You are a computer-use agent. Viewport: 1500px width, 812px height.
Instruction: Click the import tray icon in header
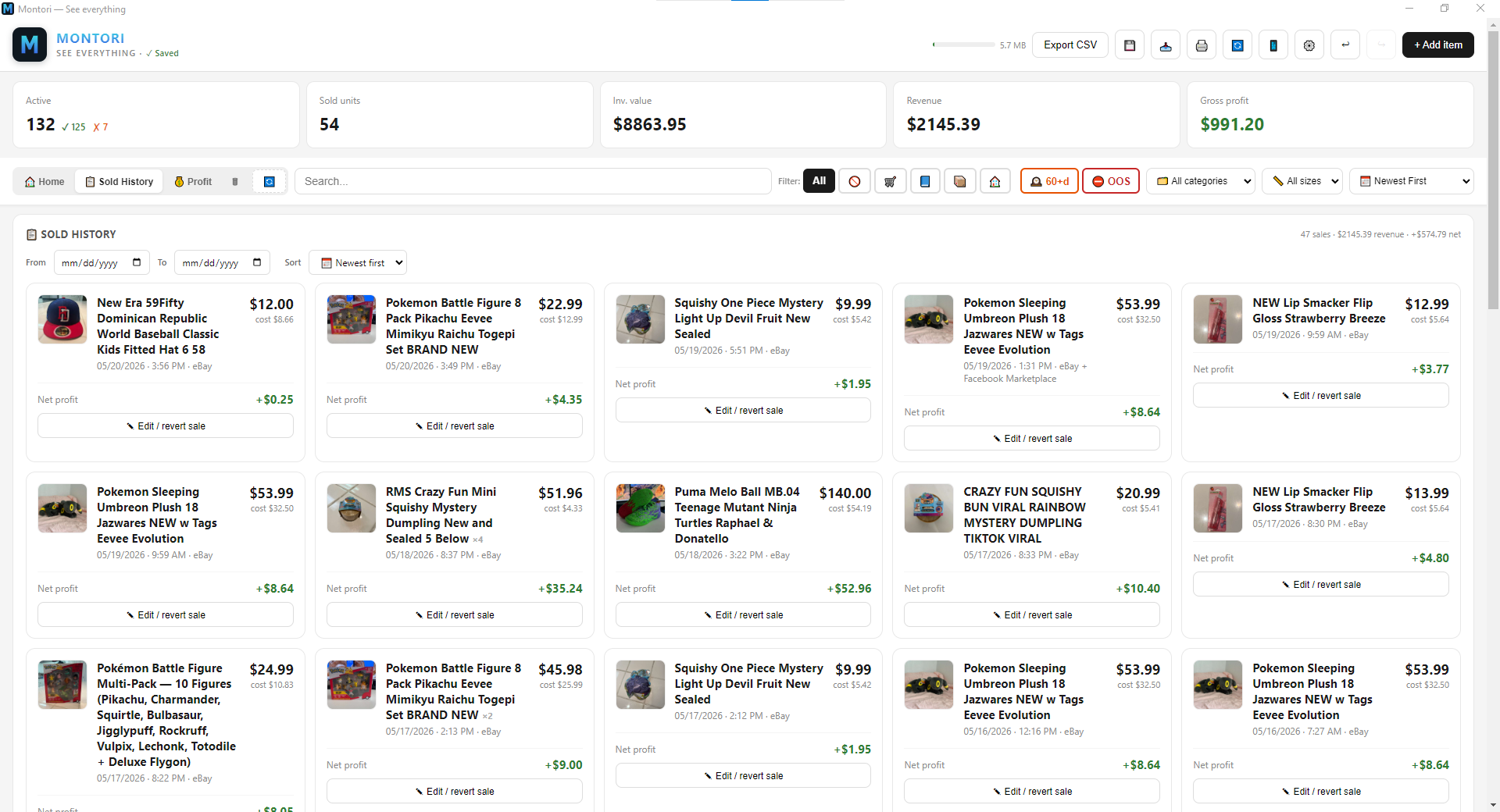tap(1166, 45)
